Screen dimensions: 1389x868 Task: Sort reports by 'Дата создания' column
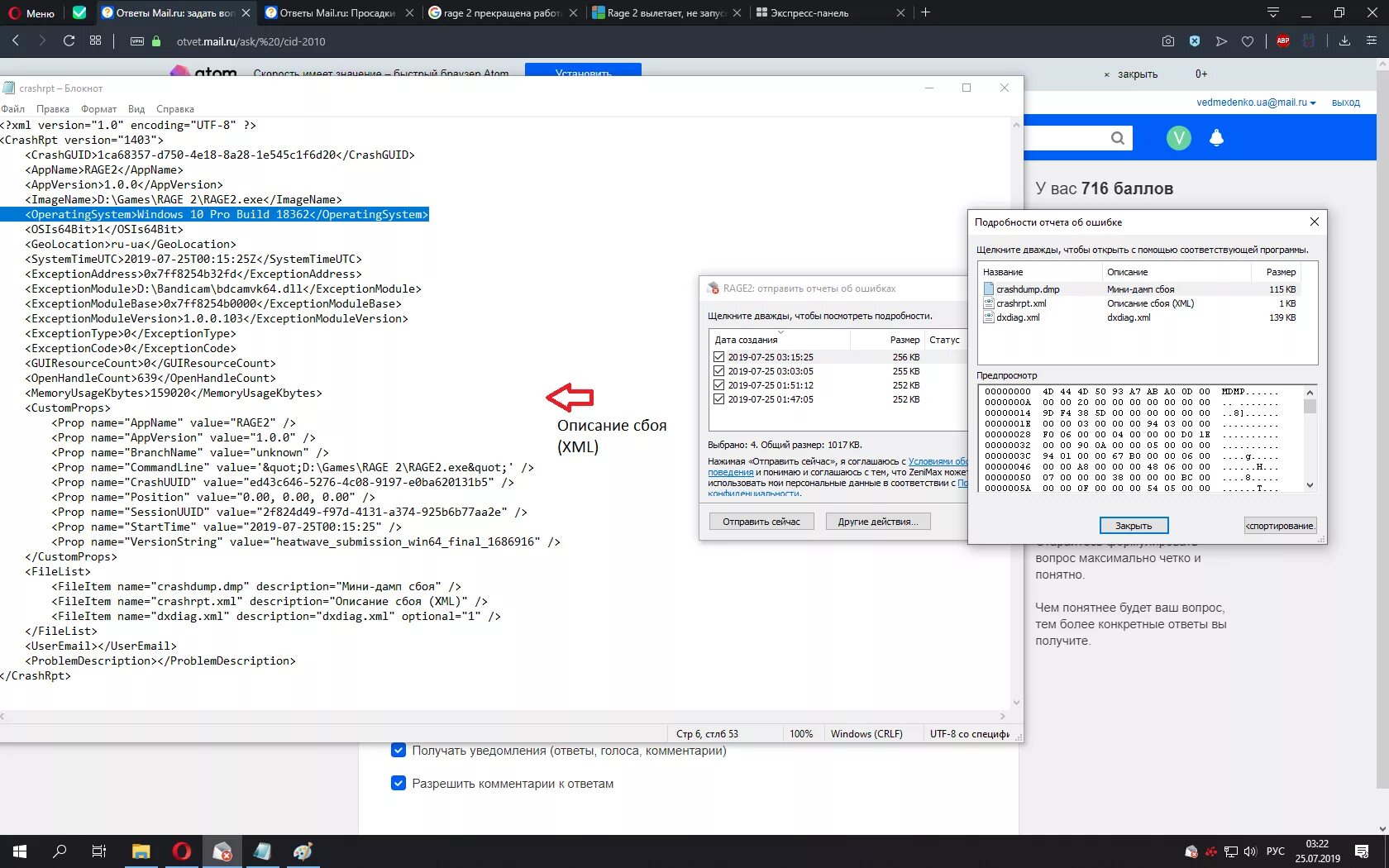pos(780,340)
